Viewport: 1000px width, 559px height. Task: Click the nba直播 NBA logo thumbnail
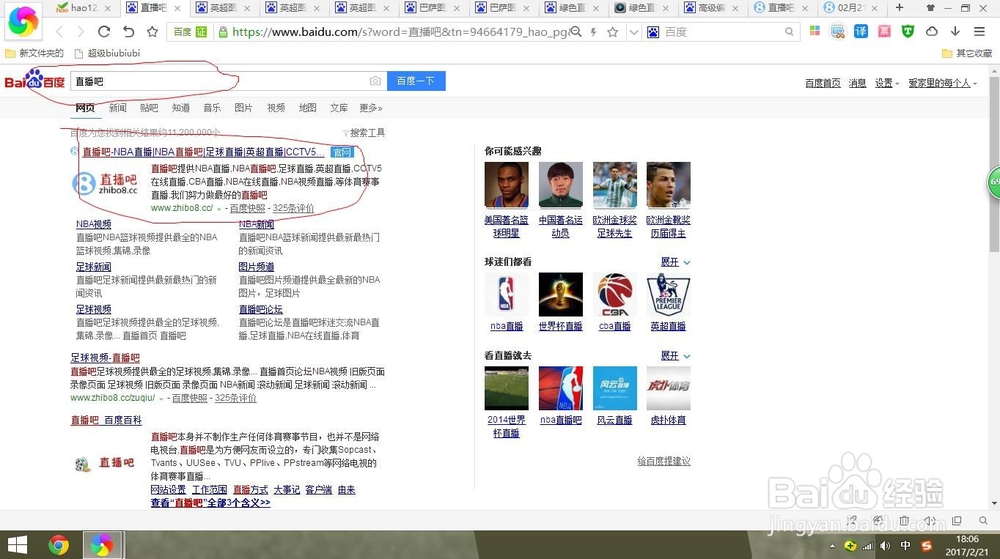pos(506,294)
